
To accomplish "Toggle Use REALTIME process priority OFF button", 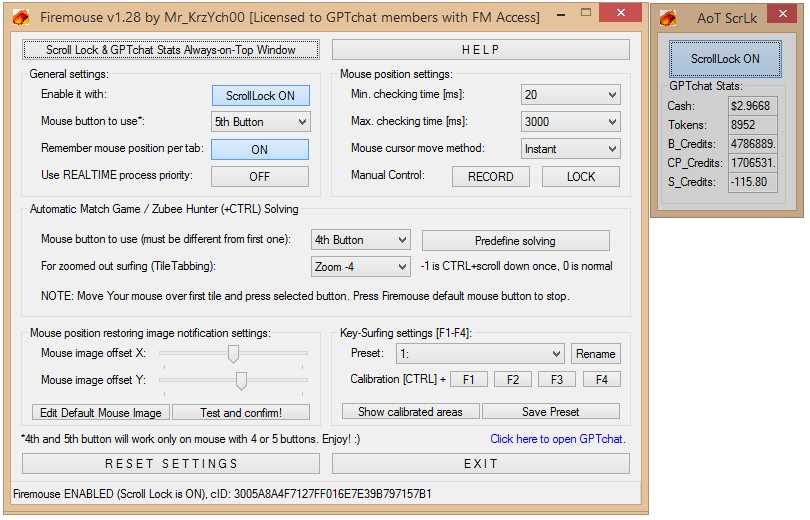I will pos(260,177).
